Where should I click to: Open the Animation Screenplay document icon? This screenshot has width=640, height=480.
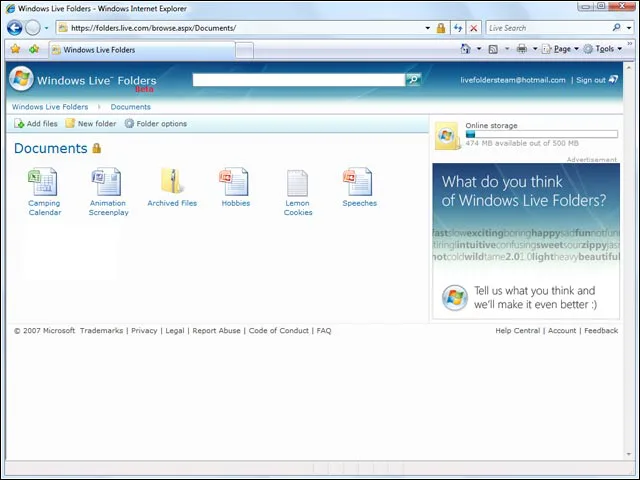(x=107, y=182)
